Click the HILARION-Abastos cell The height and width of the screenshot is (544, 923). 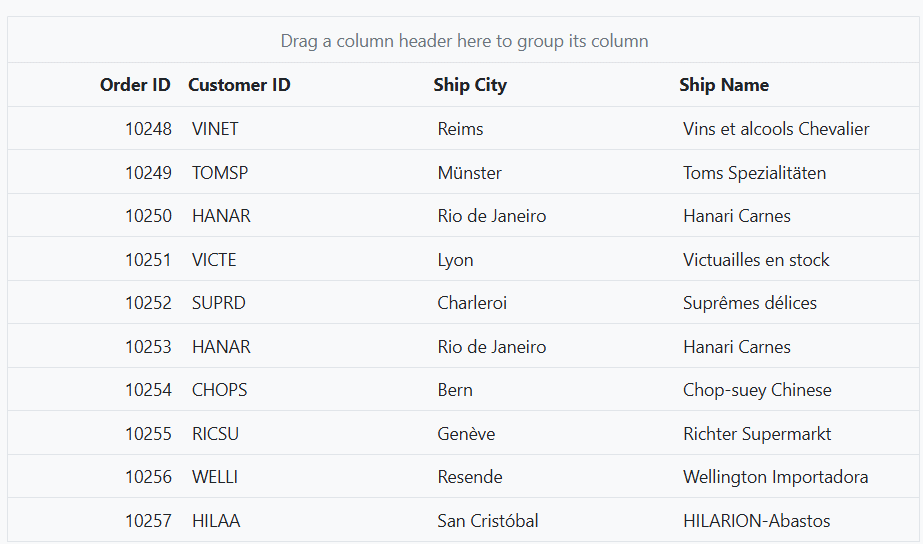coord(756,520)
